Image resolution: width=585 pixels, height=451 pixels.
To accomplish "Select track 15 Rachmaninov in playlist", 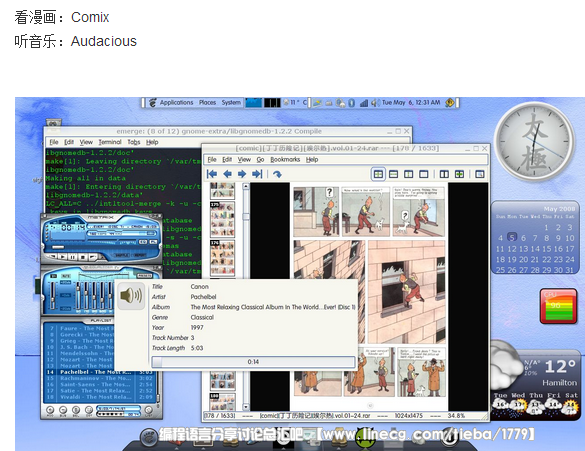I will click(99, 378).
